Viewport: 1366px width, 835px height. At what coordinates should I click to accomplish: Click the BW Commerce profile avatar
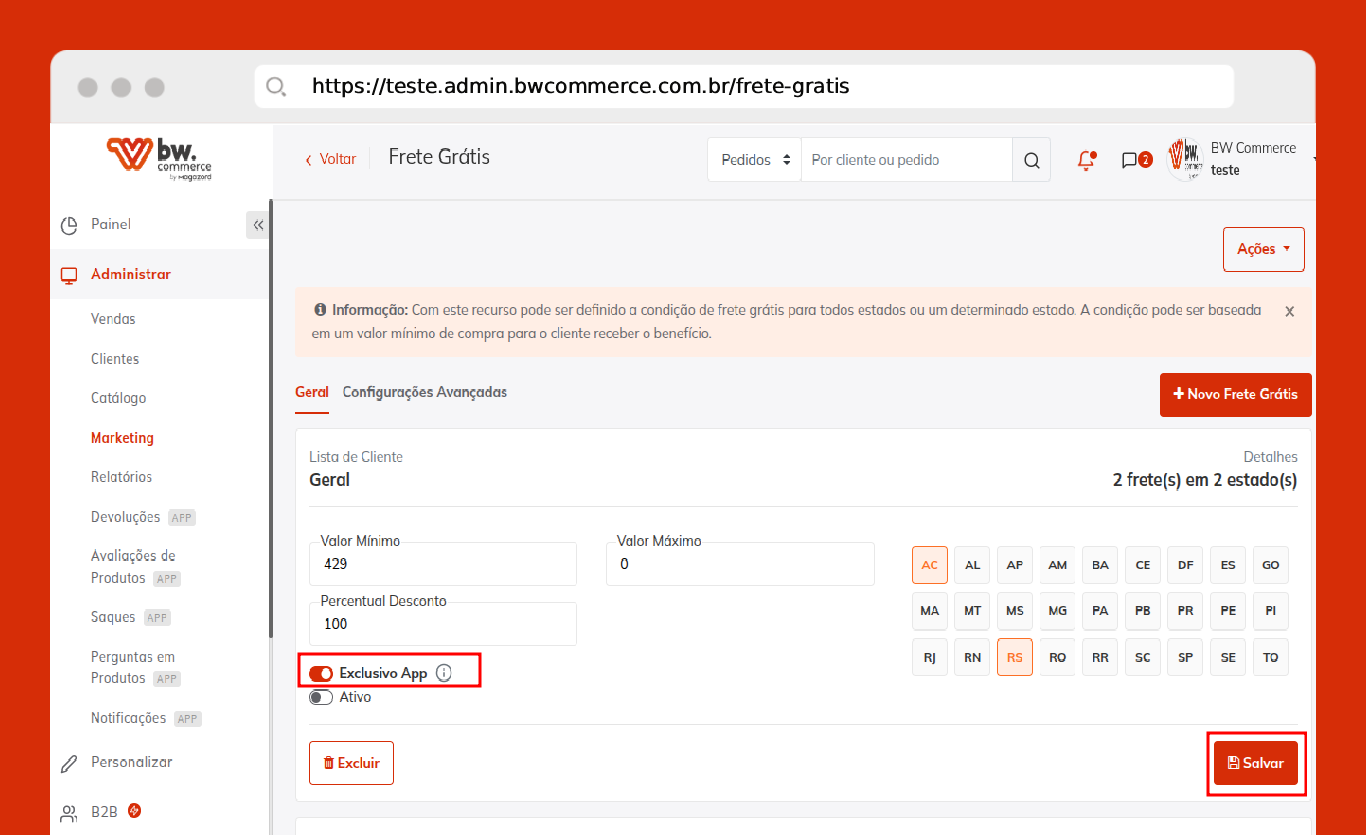coord(1186,159)
